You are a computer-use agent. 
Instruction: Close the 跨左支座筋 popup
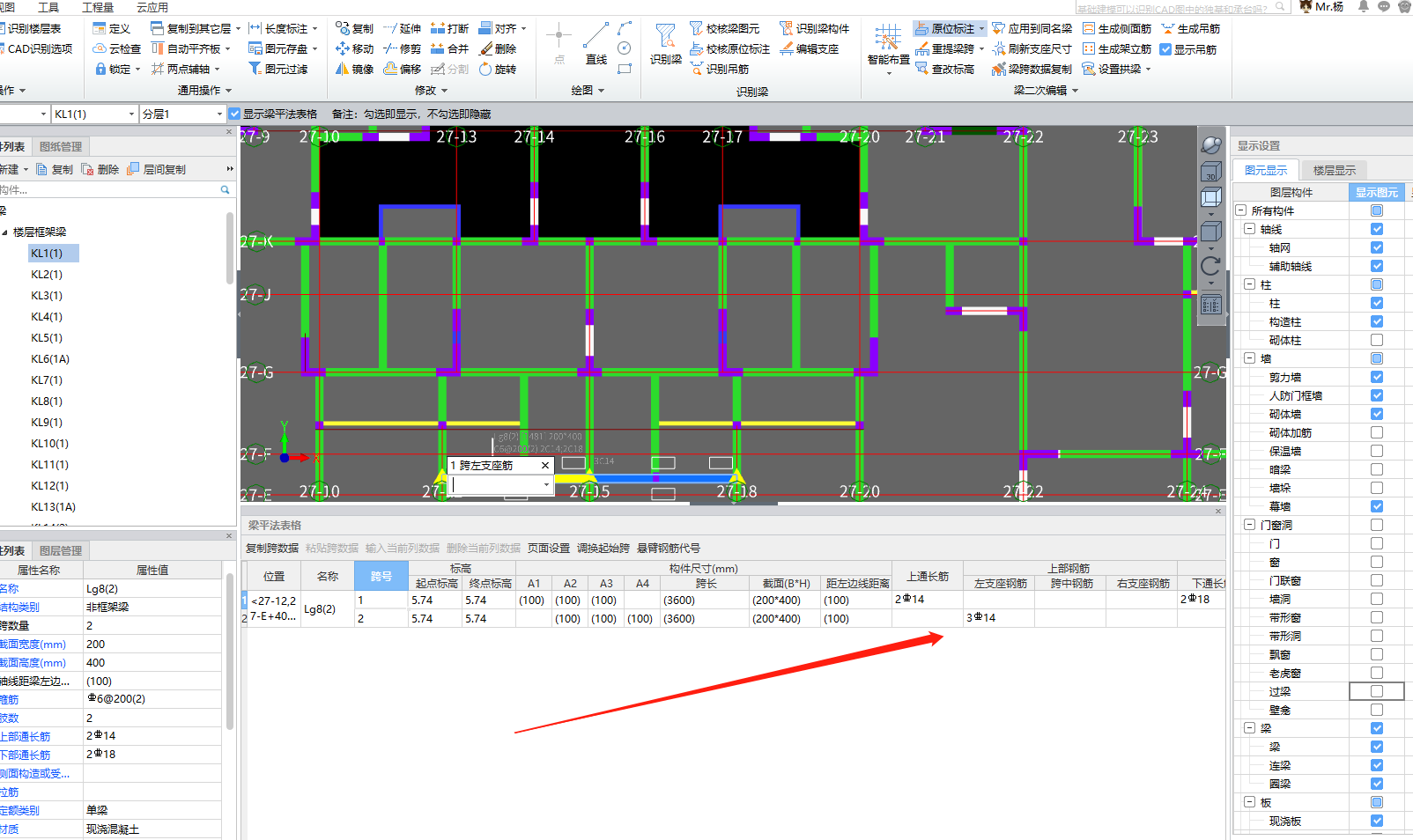pos(544,465)
